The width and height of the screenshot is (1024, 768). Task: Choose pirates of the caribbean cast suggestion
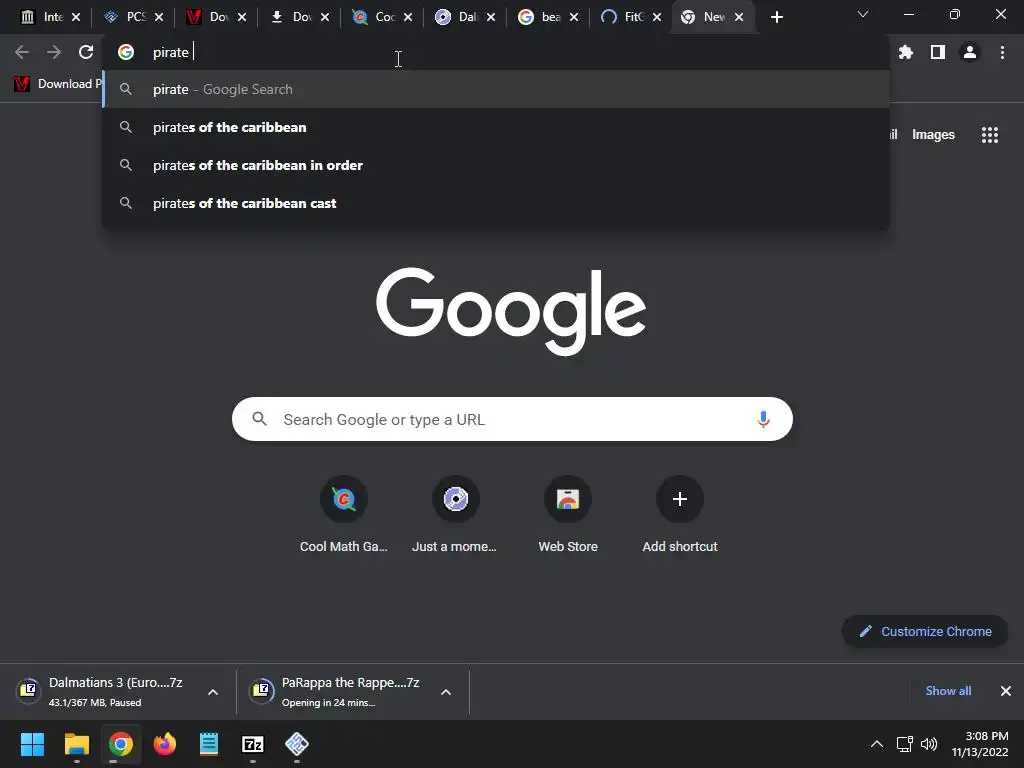point(496,203)
